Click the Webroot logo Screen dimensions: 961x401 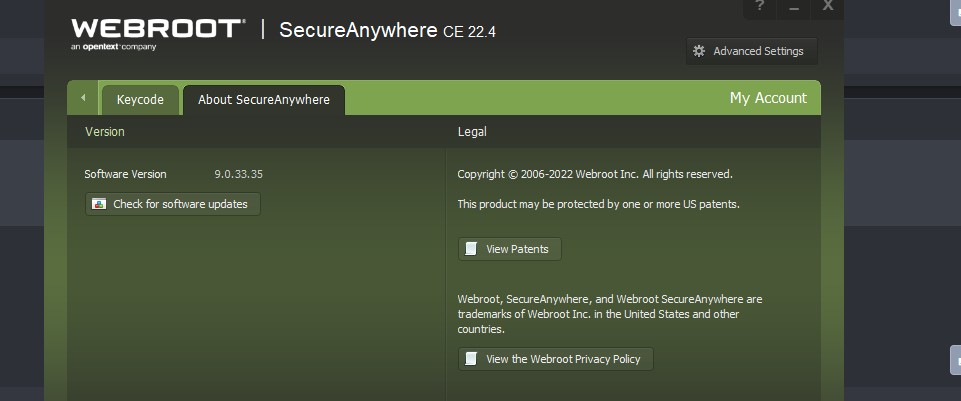[x=158, y=31]
